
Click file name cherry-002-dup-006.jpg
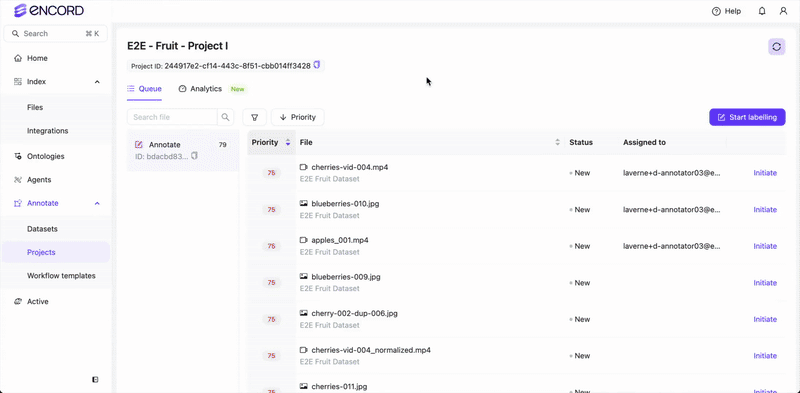[x=355, y=313]
